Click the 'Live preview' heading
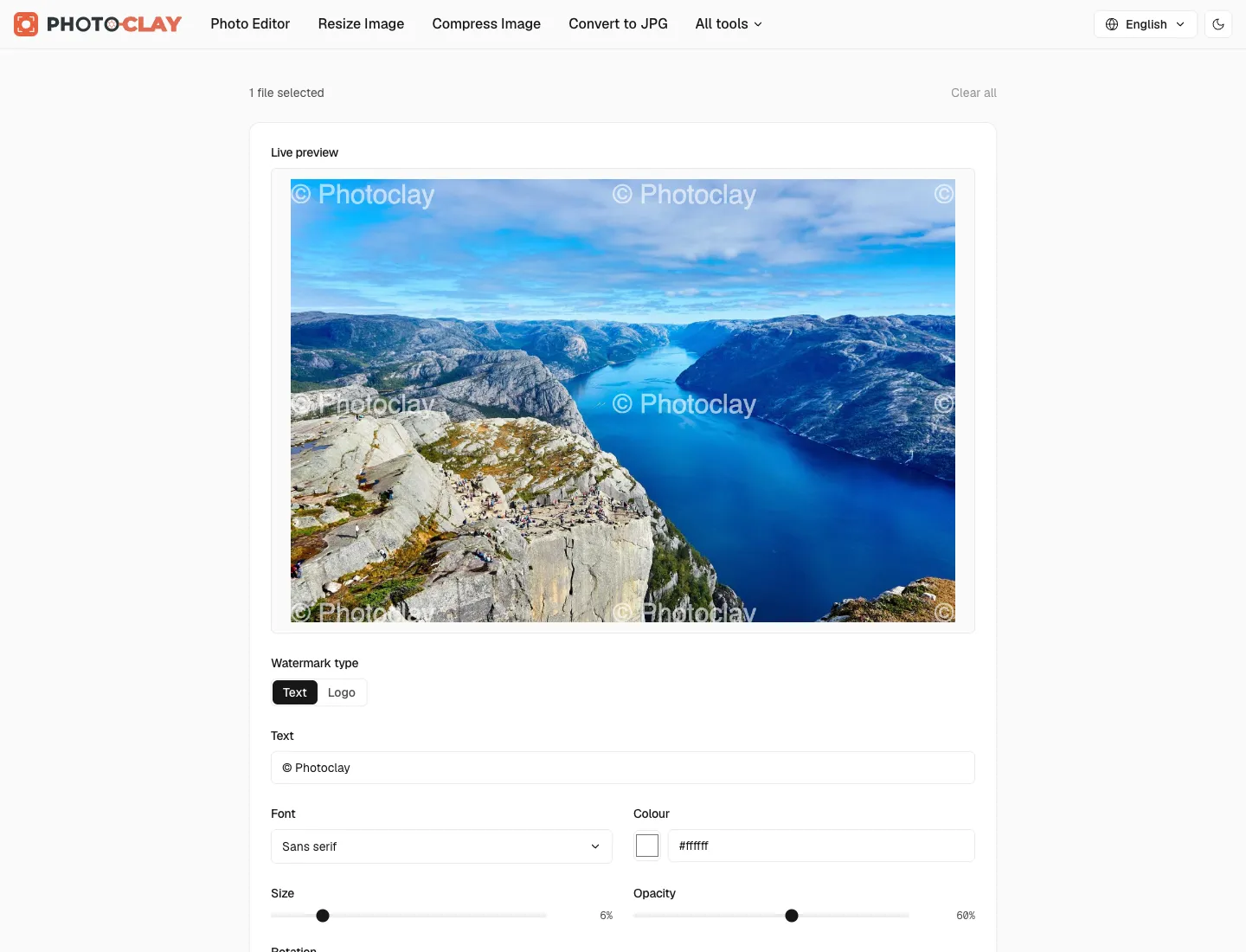 pyautogui.click(x=305, y=152)
